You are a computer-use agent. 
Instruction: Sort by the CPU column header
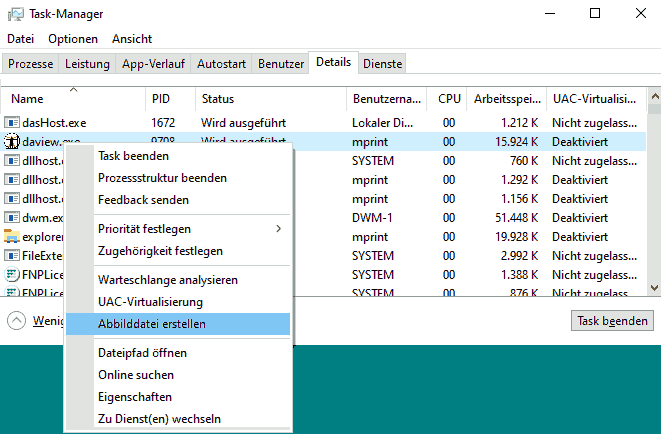click(x=447, y=99)
